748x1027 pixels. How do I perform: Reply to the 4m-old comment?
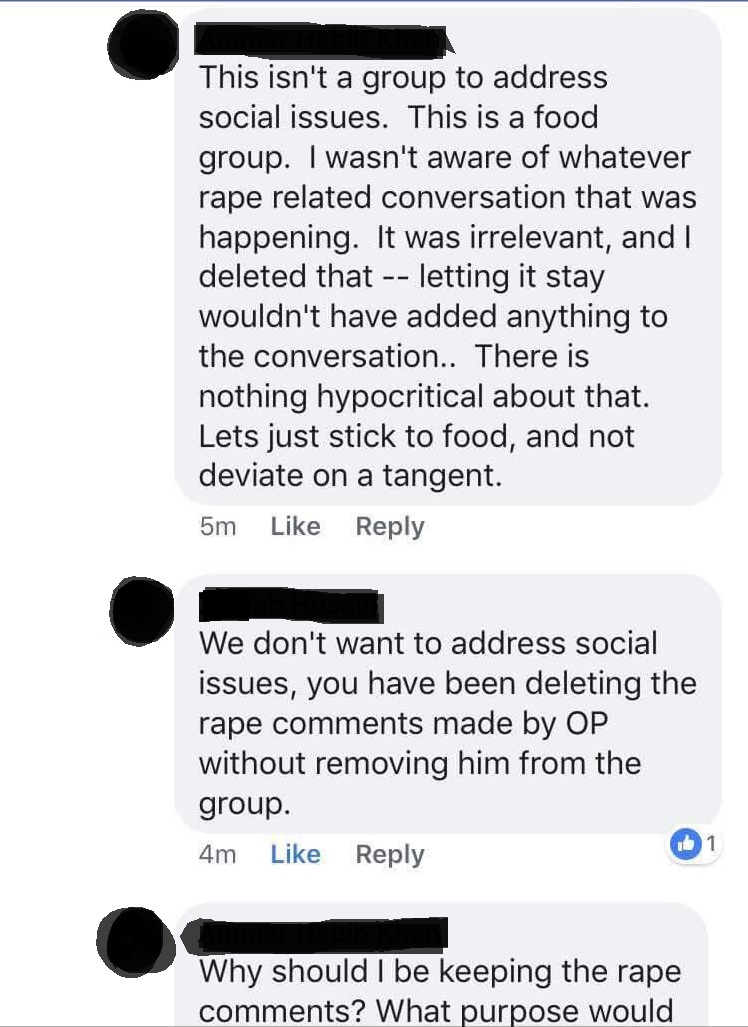pyautogui.click(x=390, y=855)
